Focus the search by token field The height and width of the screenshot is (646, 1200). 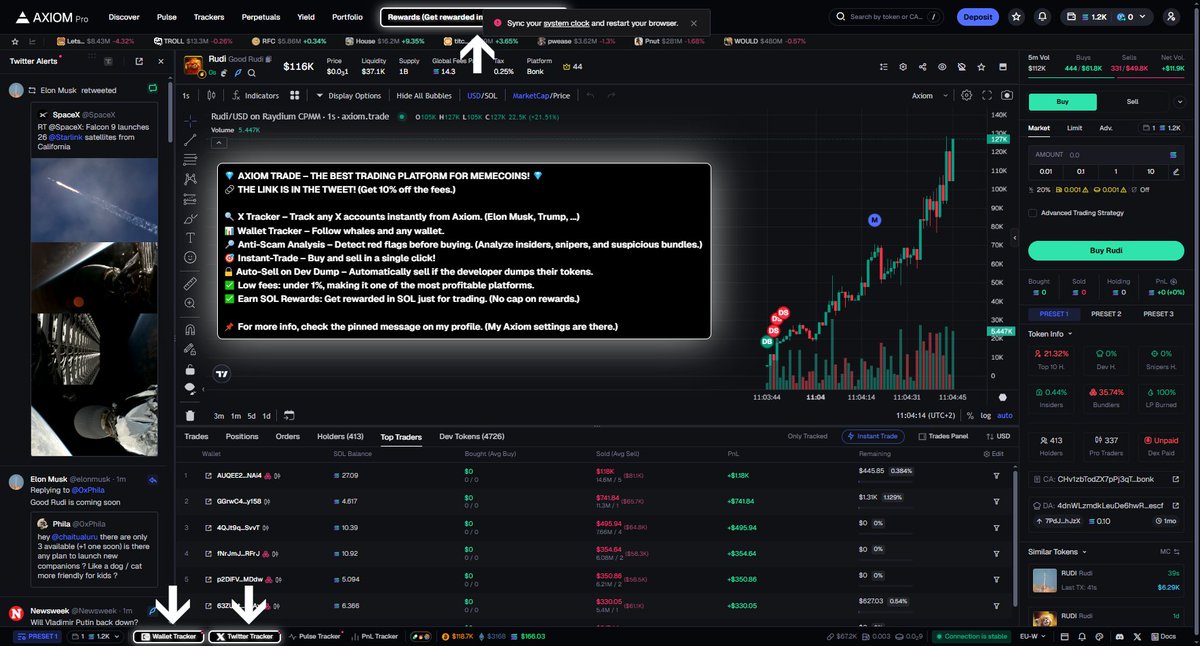click(x=888, y=17)
